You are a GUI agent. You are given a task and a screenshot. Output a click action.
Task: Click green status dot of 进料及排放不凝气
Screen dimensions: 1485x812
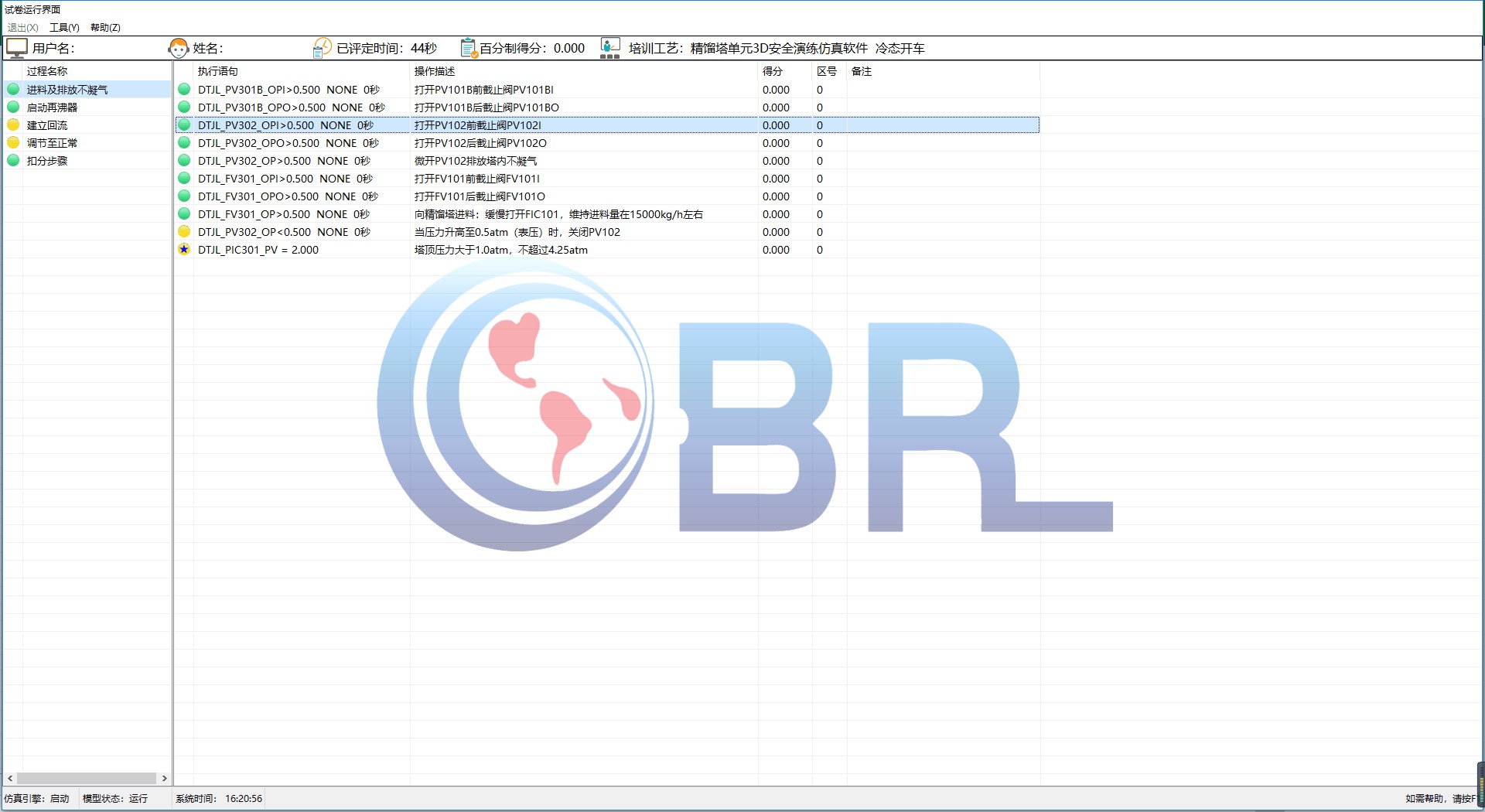[x=13, y=89]
